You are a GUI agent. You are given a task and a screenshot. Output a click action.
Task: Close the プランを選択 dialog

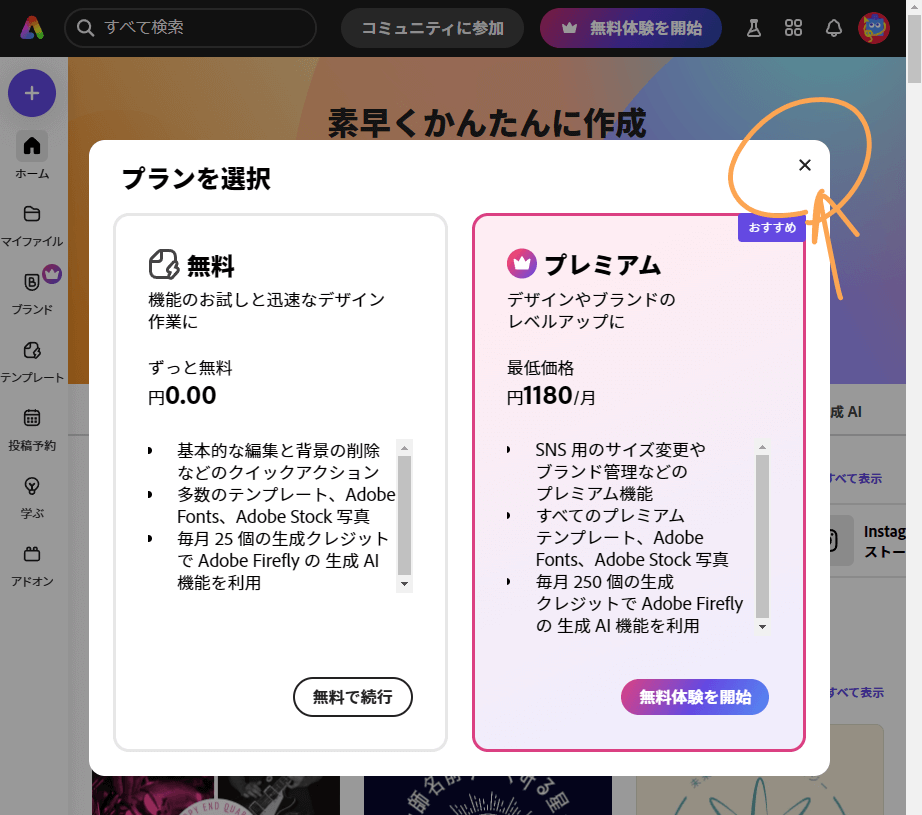coord(805,165)
